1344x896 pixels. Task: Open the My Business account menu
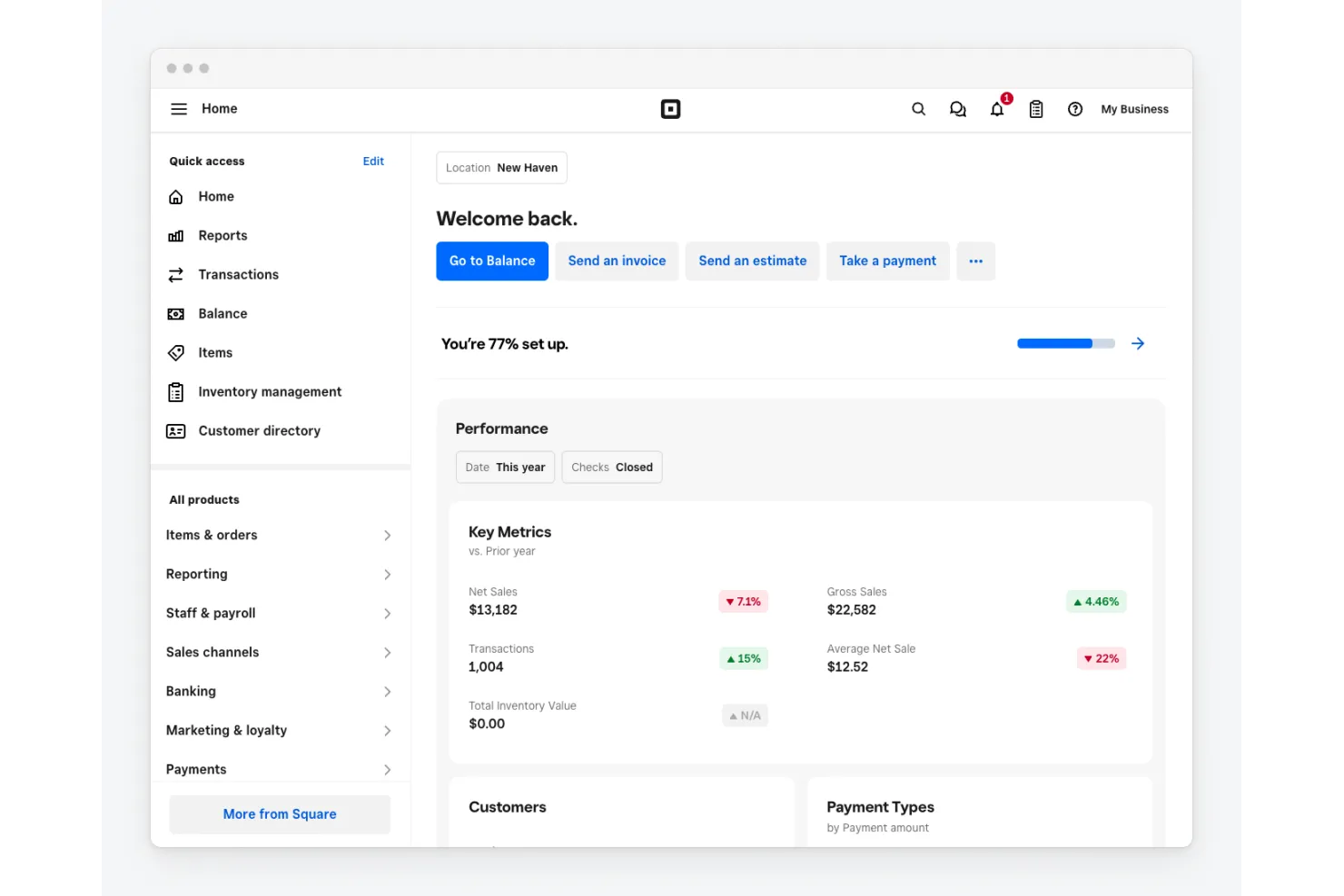coord(1134,109)
